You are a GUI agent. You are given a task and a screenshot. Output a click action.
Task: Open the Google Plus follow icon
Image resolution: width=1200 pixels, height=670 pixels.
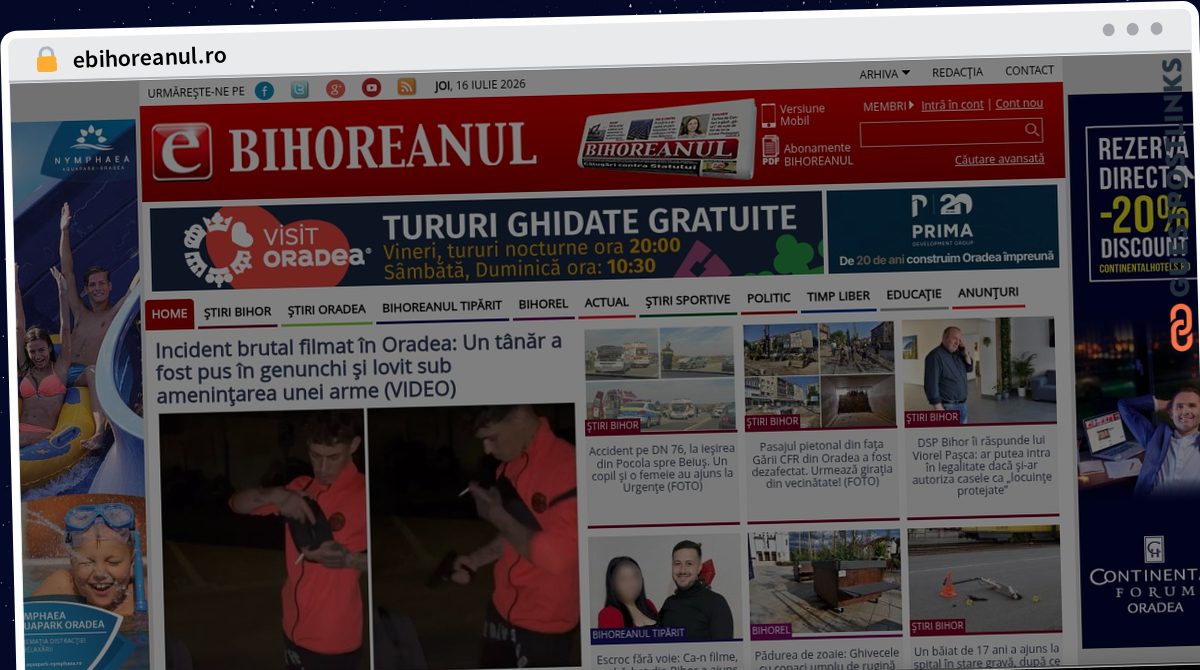[335, 89]
